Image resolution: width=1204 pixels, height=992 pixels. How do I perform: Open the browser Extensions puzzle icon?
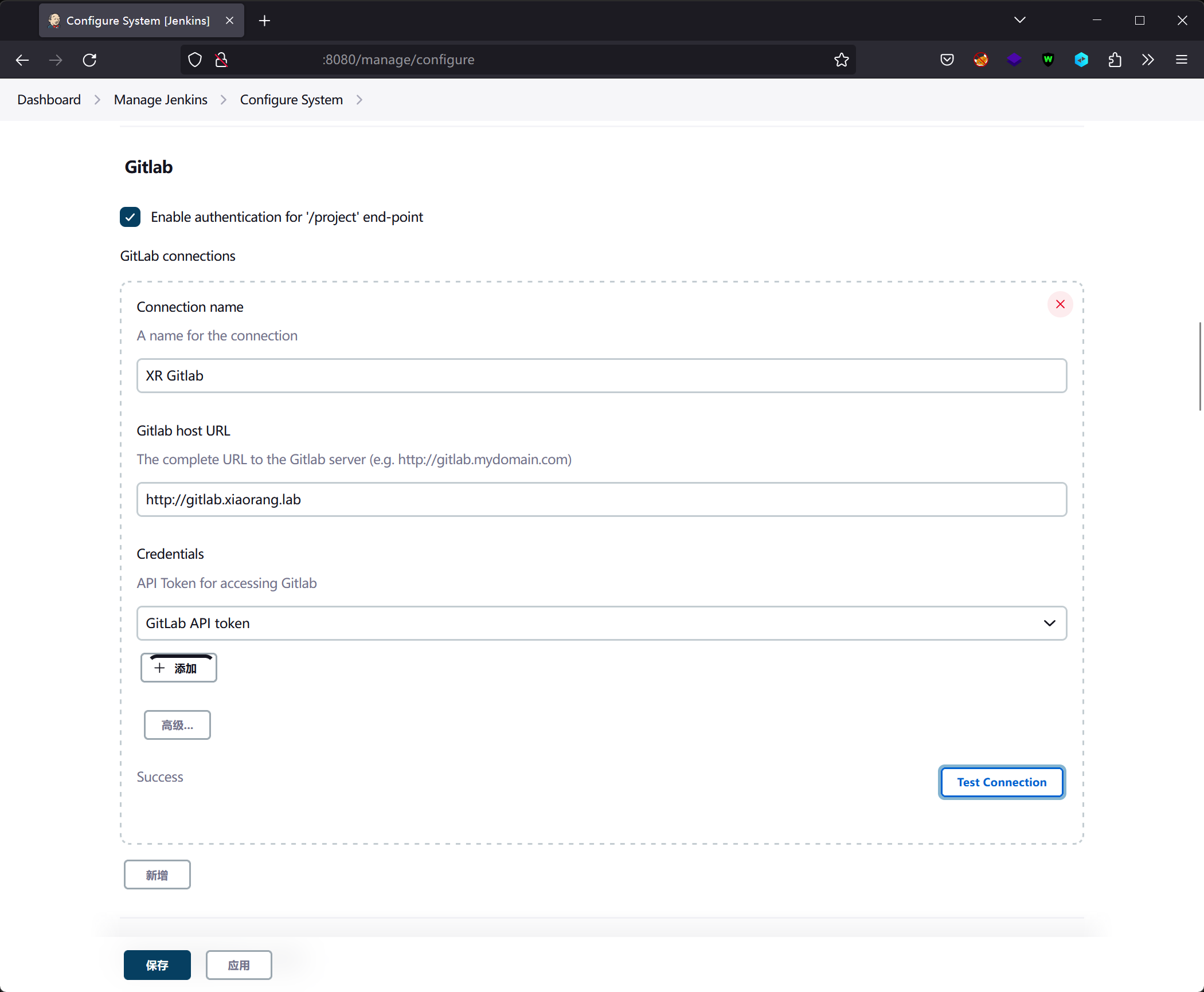point(1115,60)
